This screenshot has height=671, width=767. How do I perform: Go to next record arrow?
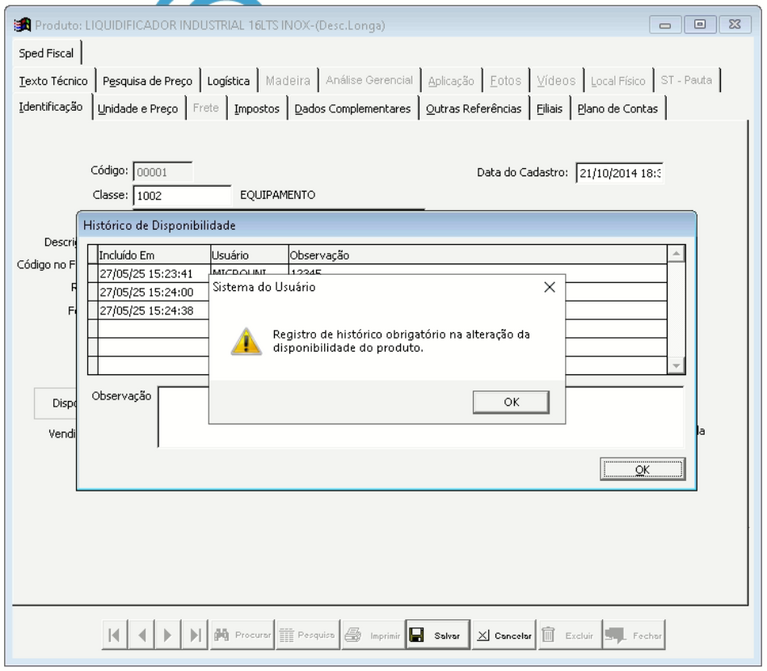169,636
